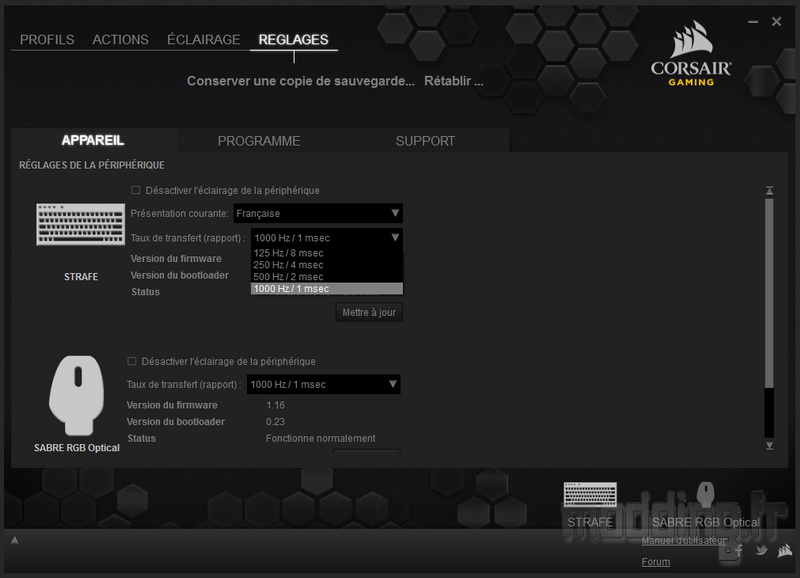Jump to bottom with scrollbar bottom arrow

(769, 446)
